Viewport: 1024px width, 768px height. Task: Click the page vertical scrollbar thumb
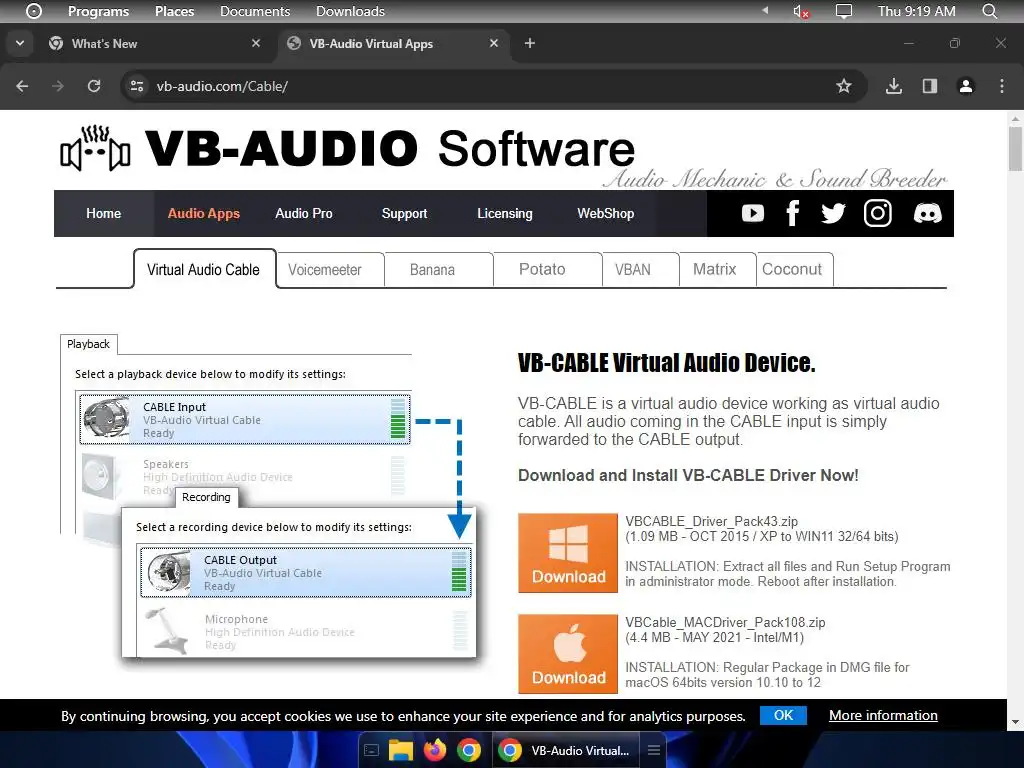1015,148
